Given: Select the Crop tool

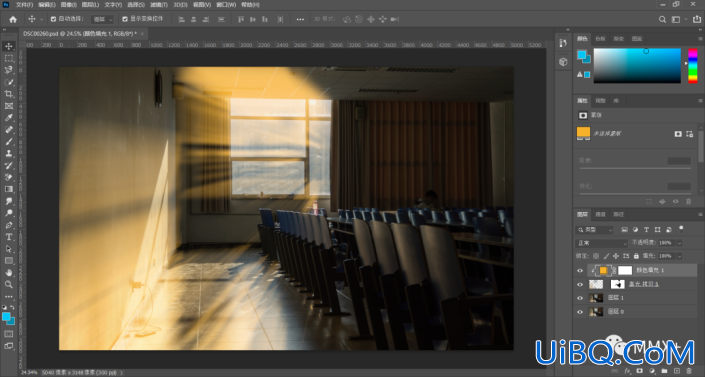Looking at the screenshot, I should [9, 94].
